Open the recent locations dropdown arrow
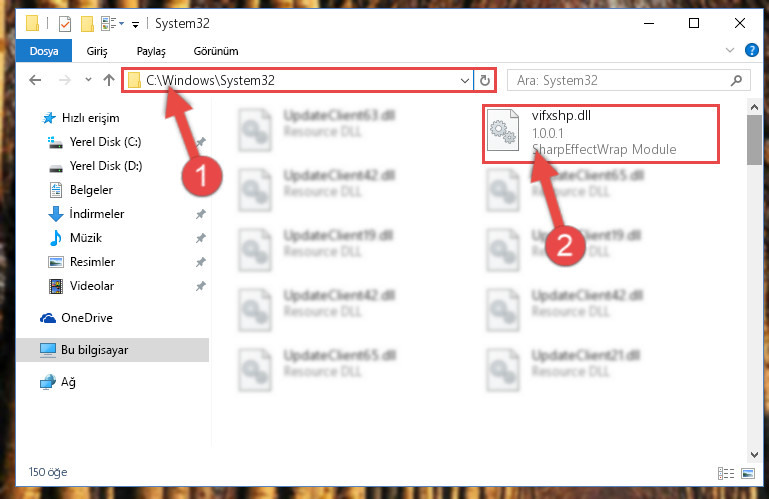Image resolution: width=769 pixels, height=499 pixels. [88, 79]
